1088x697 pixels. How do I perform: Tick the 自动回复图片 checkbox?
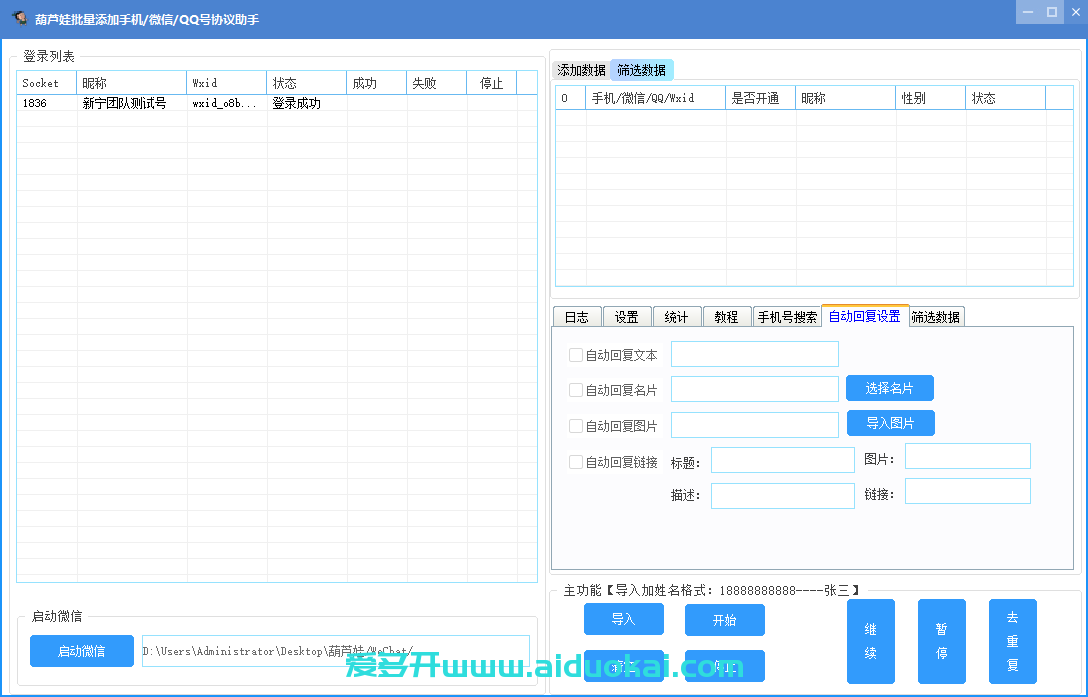576,426
